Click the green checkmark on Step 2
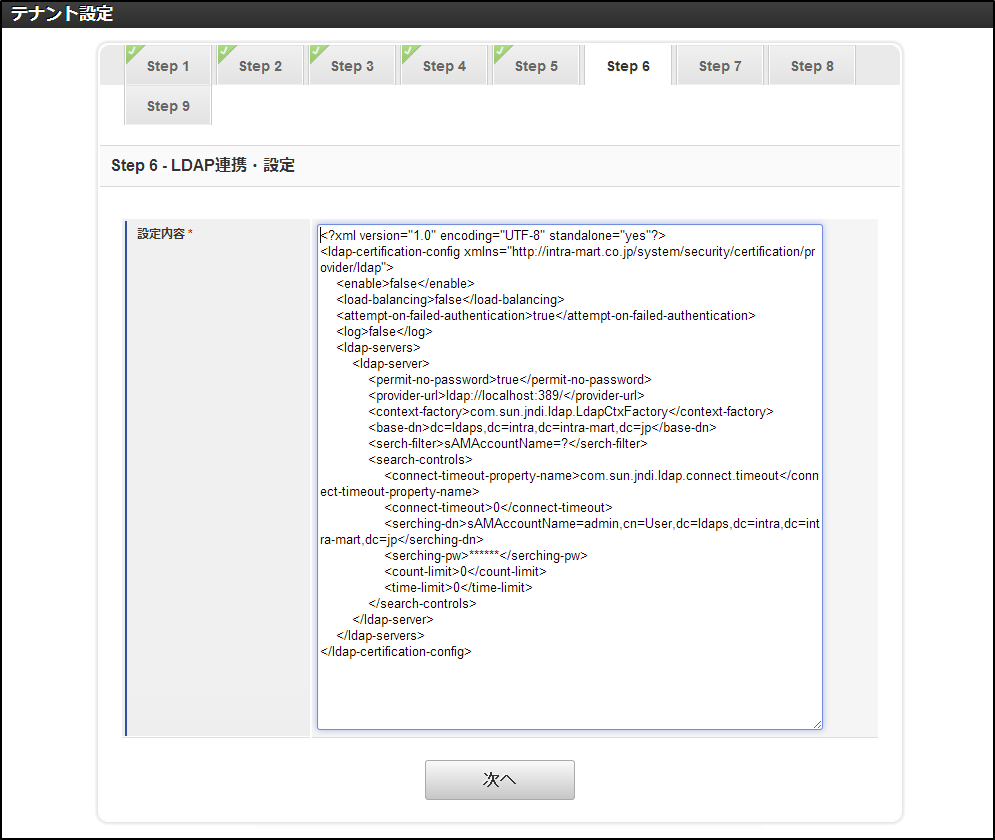The width and height of the screenshot is (995, 840). [x=225, y=52]
